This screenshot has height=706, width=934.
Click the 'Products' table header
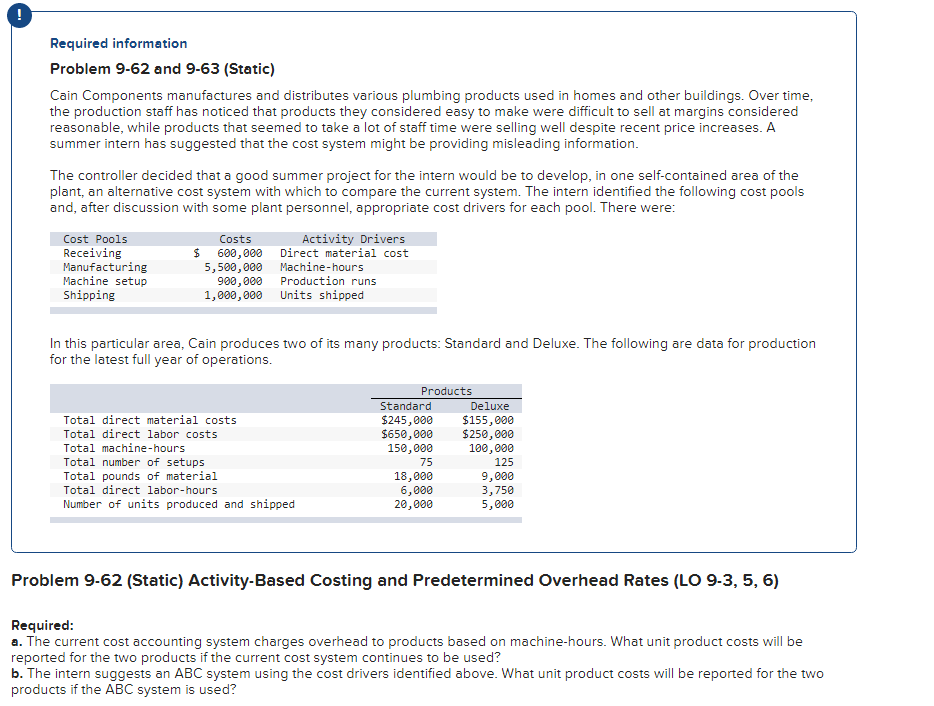coord(446,390)
